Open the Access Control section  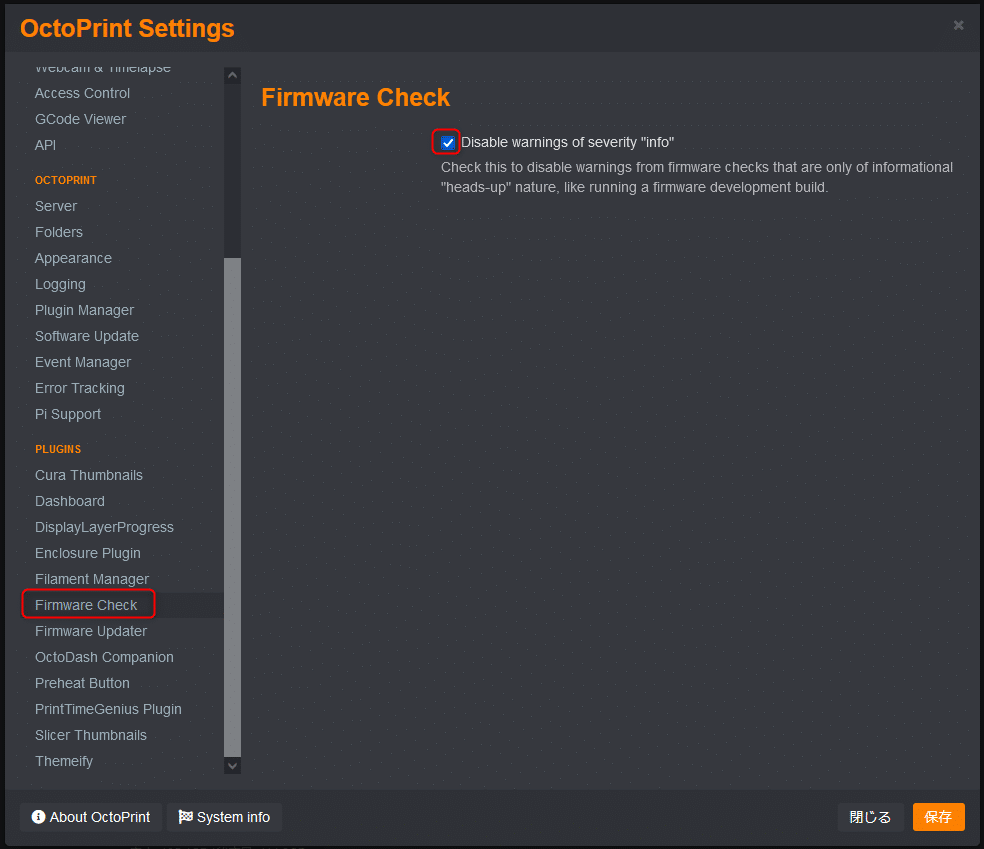(82, 93)
